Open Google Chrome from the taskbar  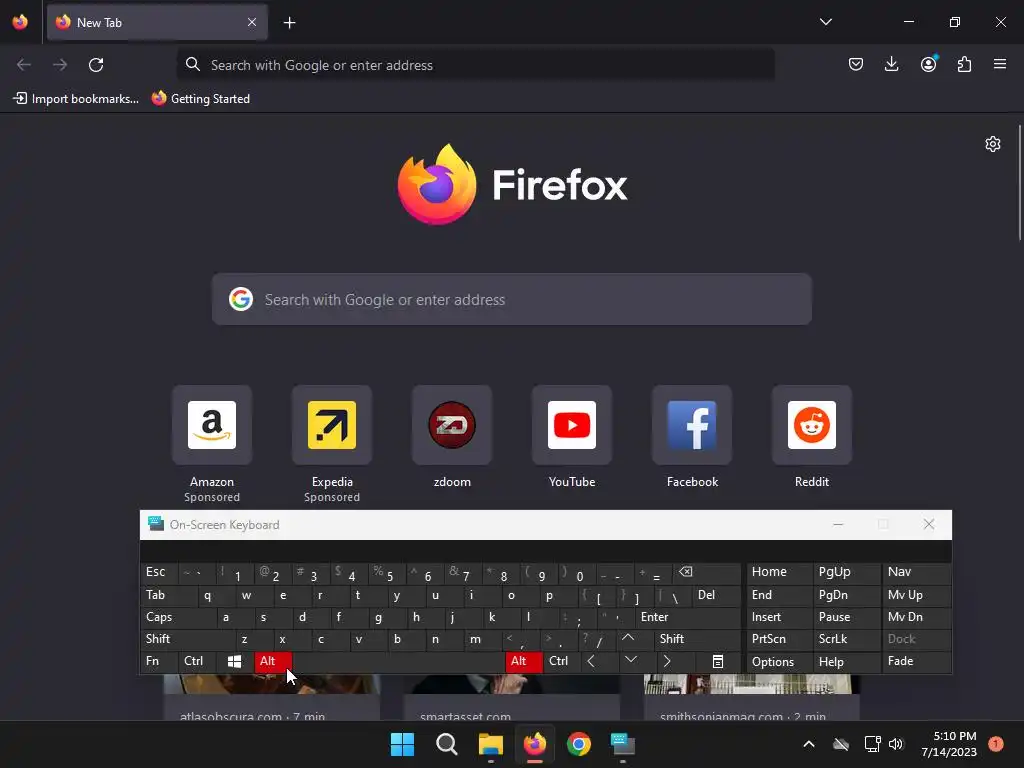[579, 744]
